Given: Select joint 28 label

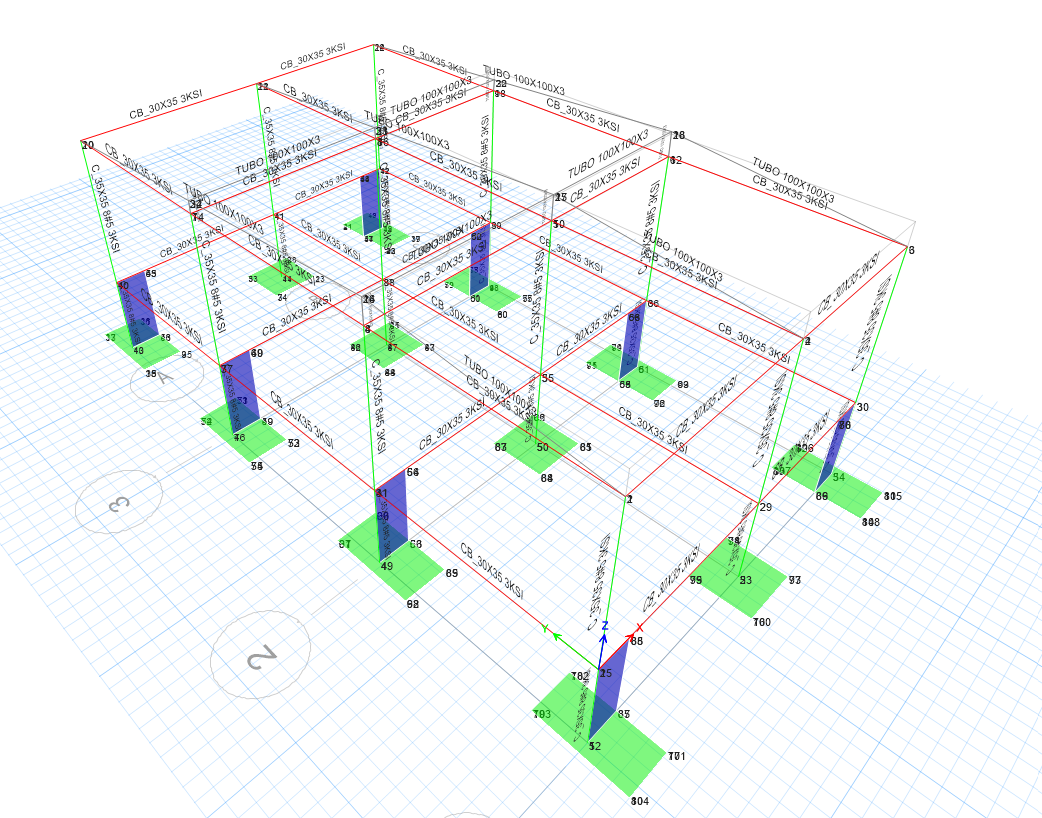Looking at the screenshot, I should tap(678, 136).
